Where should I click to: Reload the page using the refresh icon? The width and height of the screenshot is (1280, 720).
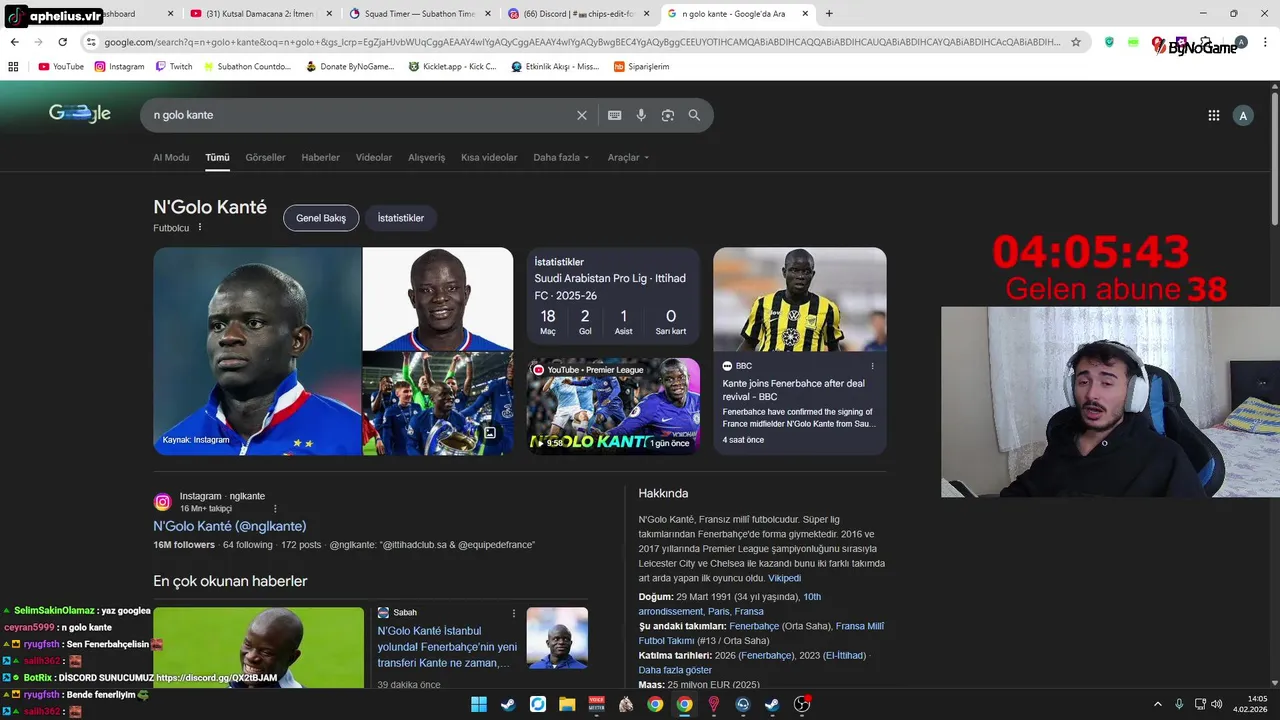[x=63, y=42]
